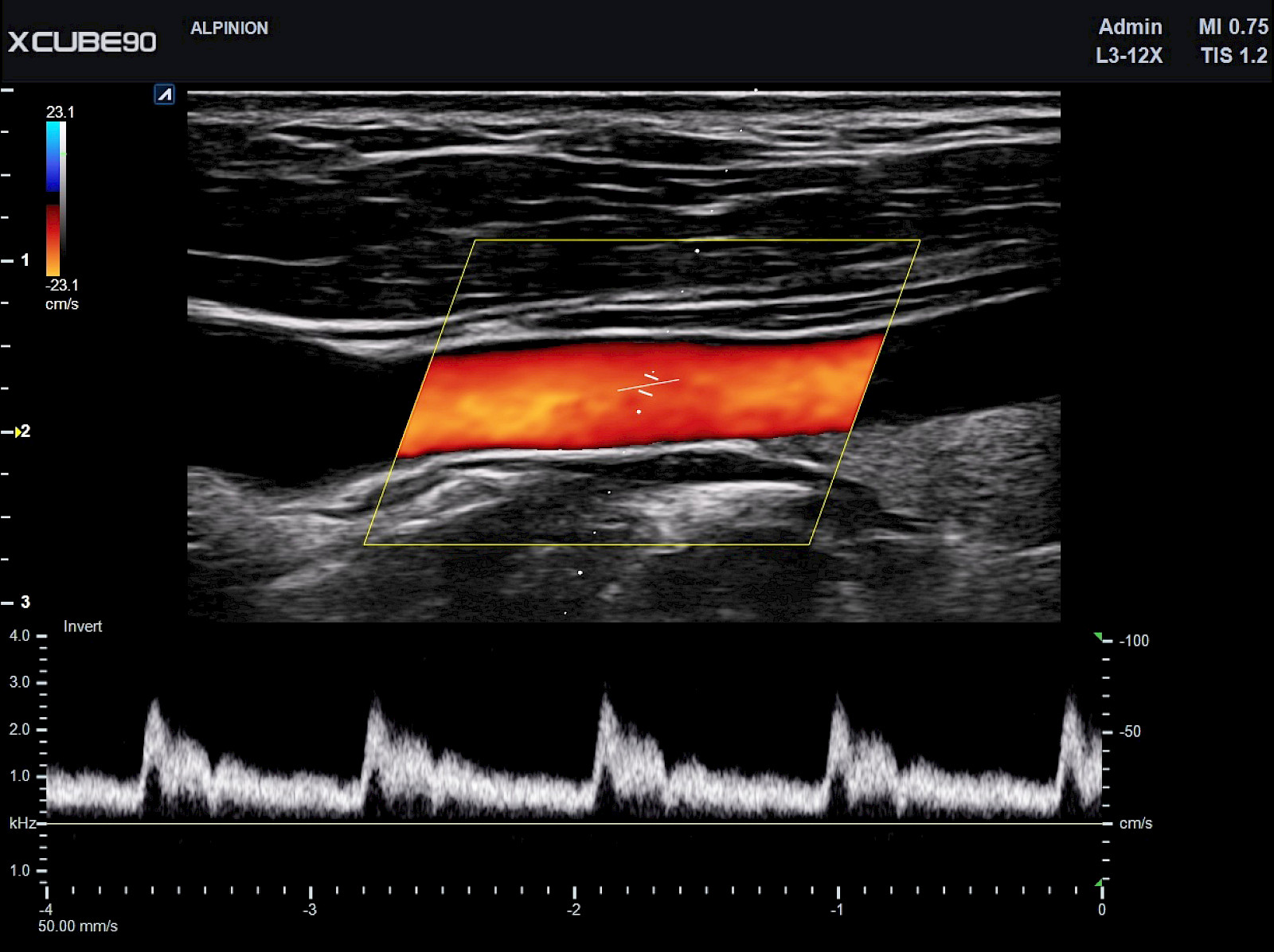Click the kHz frequency axis label
The image size is (1274, 952).
tap(22, 823)
